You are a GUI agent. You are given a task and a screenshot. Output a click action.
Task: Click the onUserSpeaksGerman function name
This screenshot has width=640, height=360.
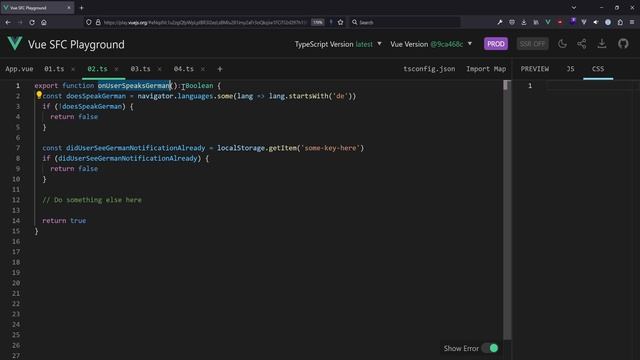point(134,85)
